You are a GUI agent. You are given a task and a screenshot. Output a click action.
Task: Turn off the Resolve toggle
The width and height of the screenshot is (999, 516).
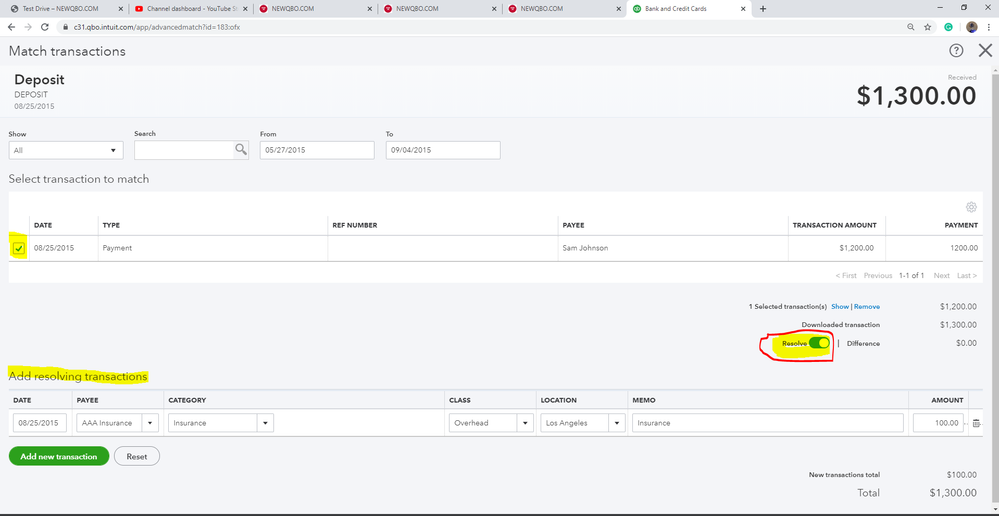(819, 343)
